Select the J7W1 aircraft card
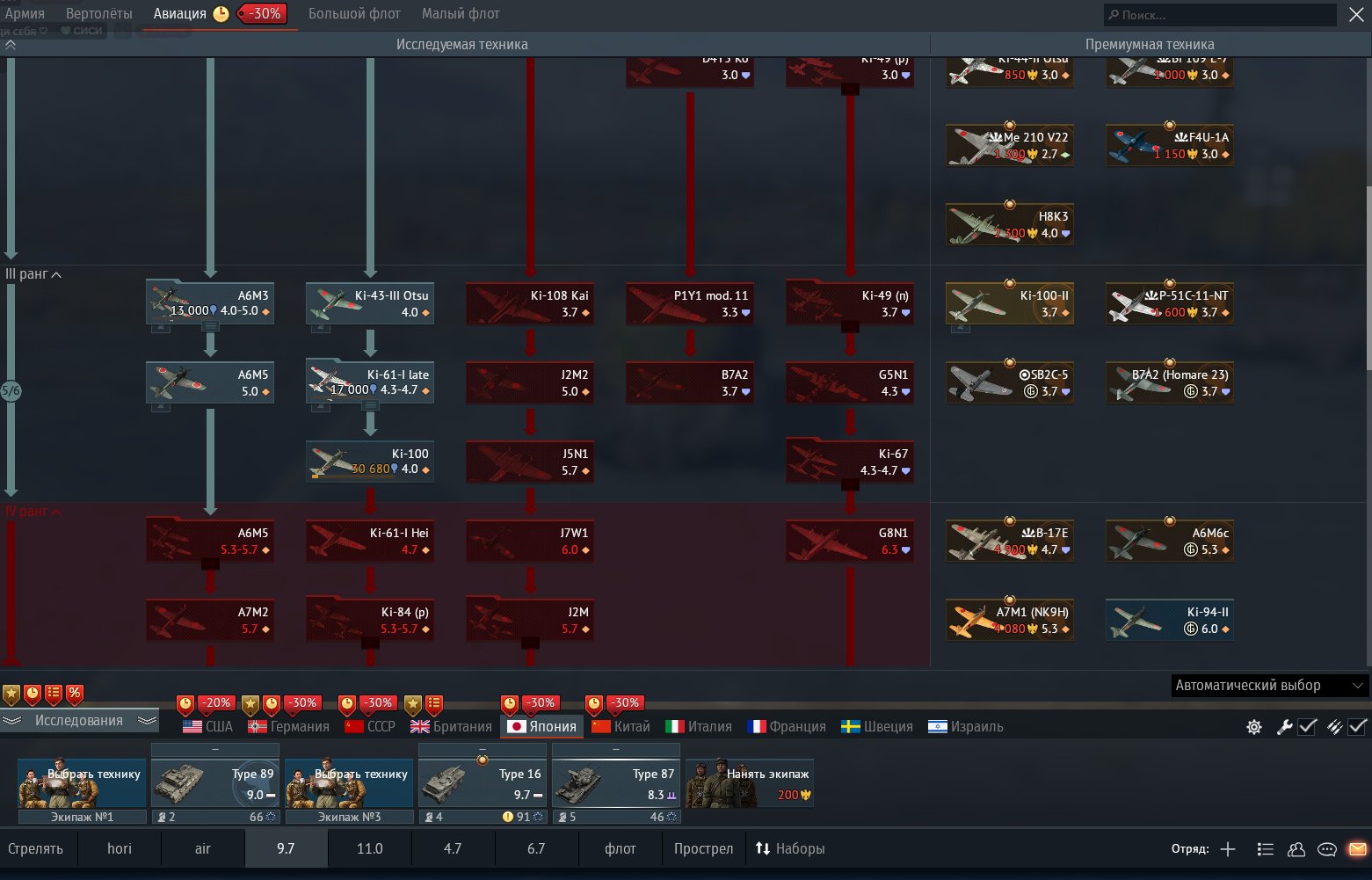This screenshot has width=1372, height=880. tap(530, 541)
